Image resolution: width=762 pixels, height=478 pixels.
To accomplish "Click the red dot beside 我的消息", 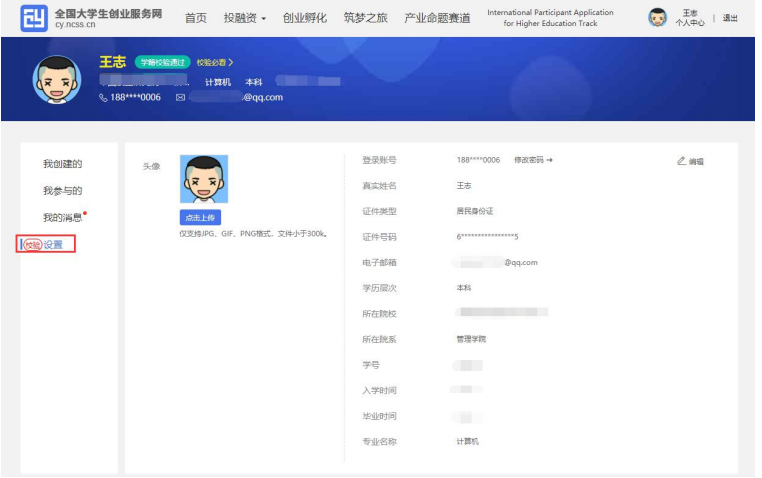I will [86, 213].
